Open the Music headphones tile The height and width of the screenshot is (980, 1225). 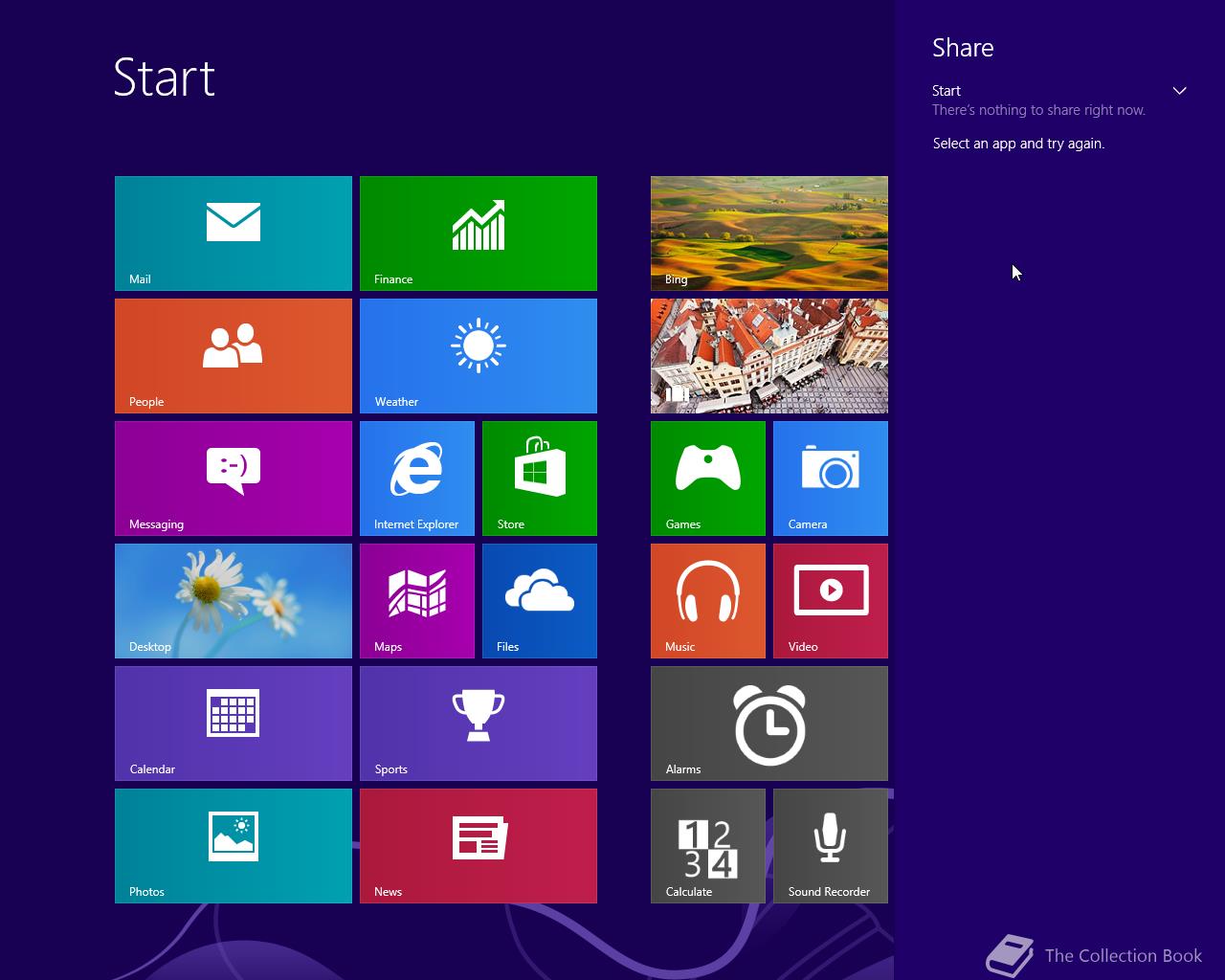(x=708, y=601)
